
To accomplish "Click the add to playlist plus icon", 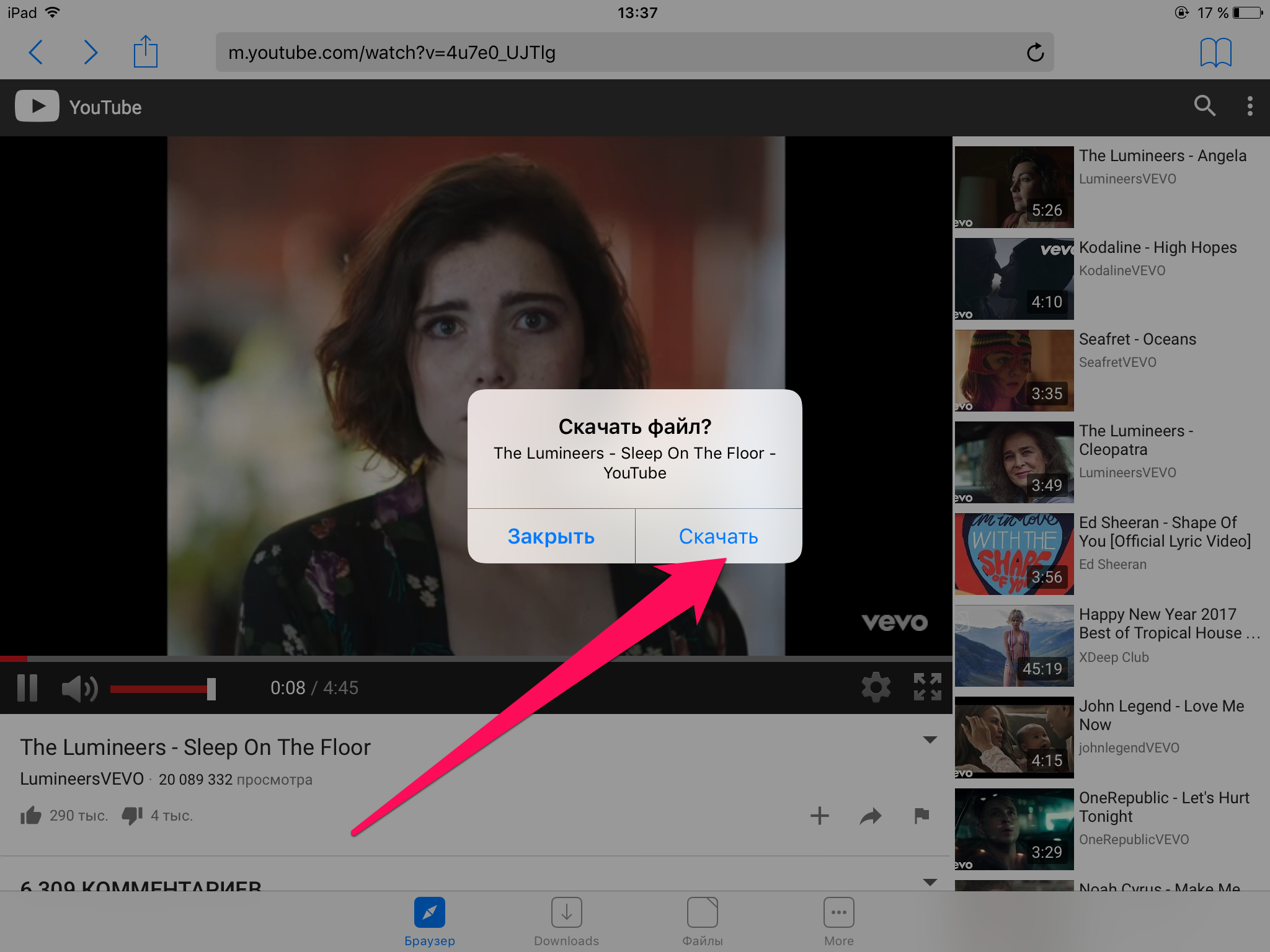I will [819, 816].
